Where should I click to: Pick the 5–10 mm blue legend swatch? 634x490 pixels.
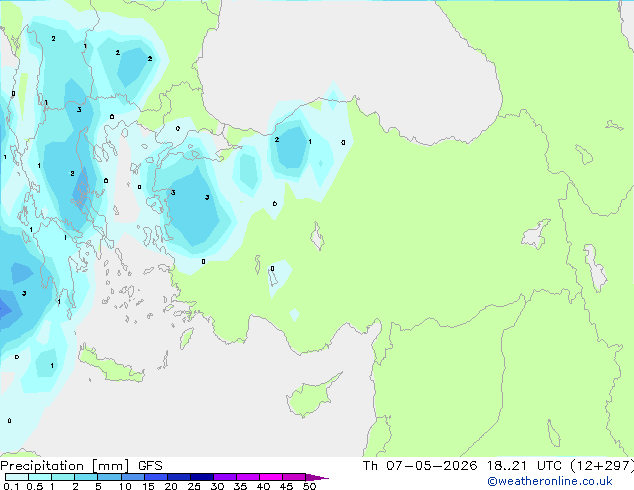(x=109, y=477)
